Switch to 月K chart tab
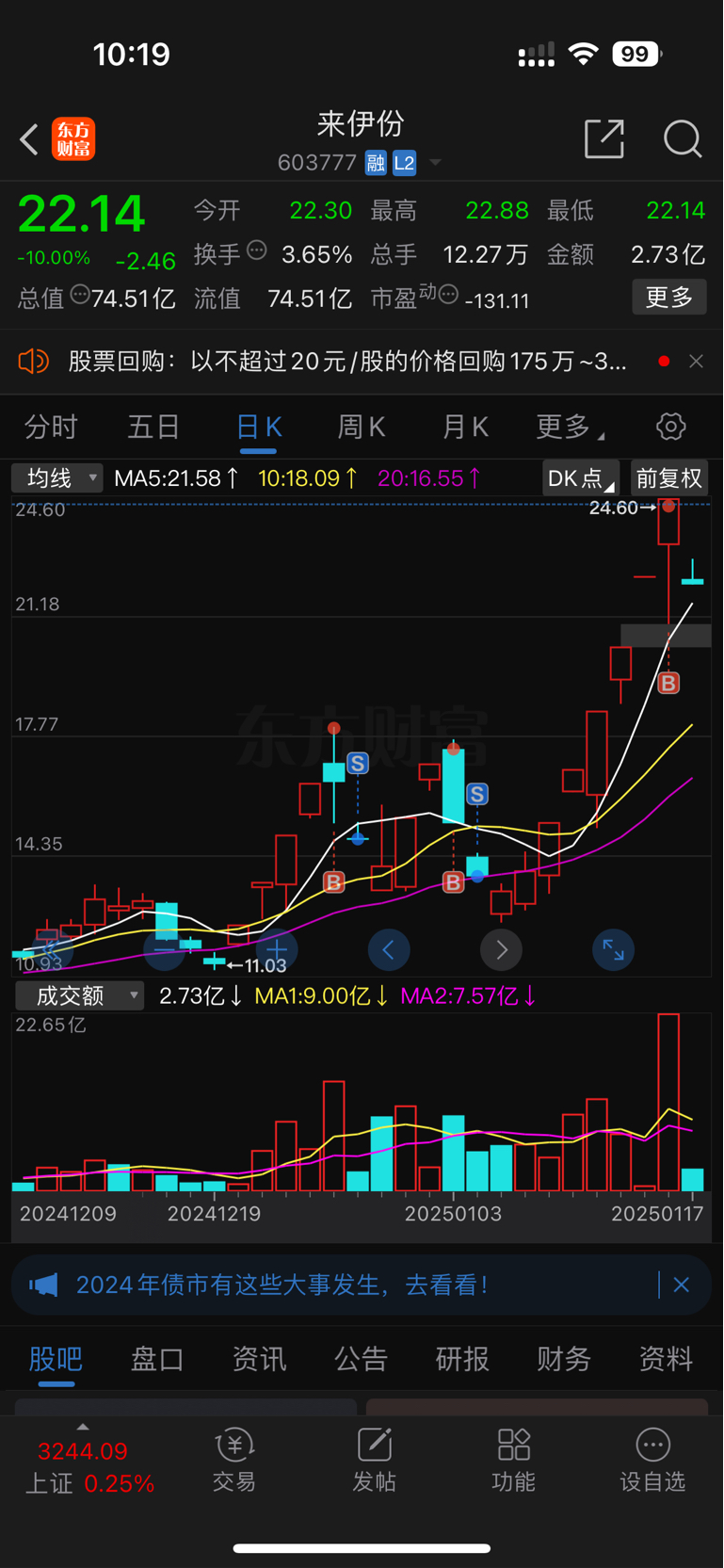 pos(465,428)
